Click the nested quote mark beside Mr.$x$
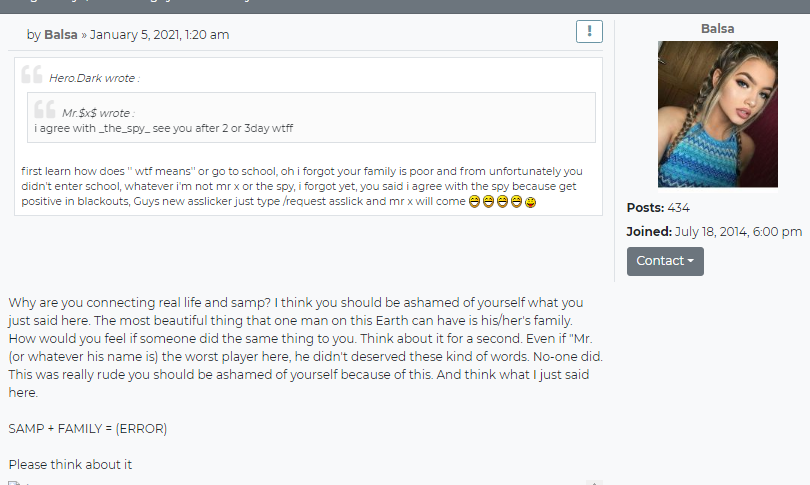 [44, 109]
